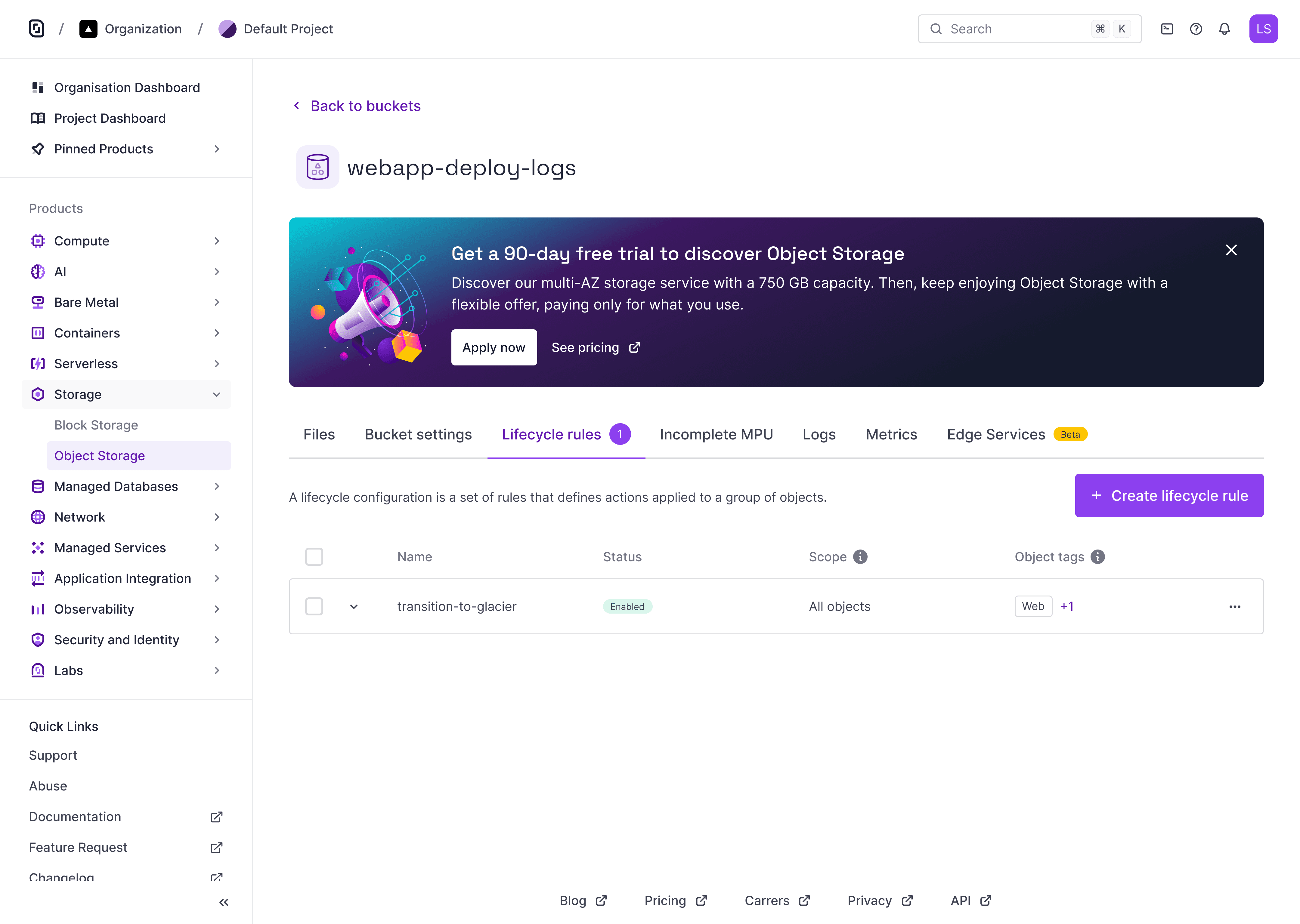1300x924 pixels.
Task: Expand the transition-to-glacier rule details
Action: (x=354, y=606)
